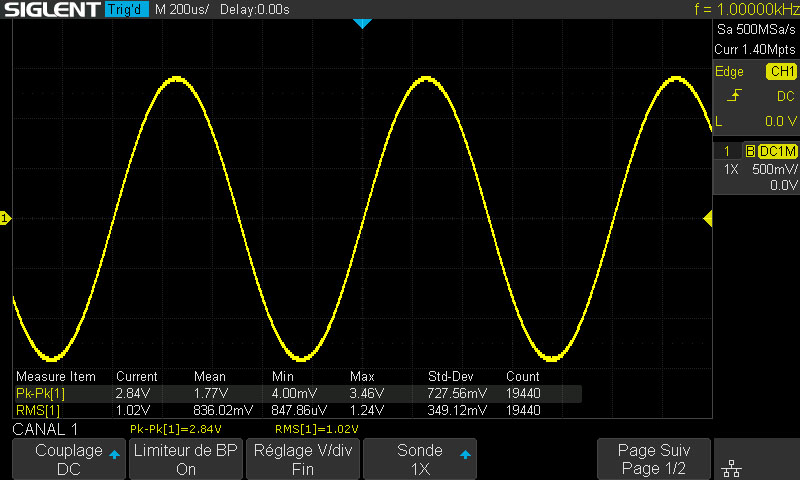This screenshot has height=480, width=800.
Task: Click the Pk-Pk Std-Dev 727.56mV
Action: 457,393
